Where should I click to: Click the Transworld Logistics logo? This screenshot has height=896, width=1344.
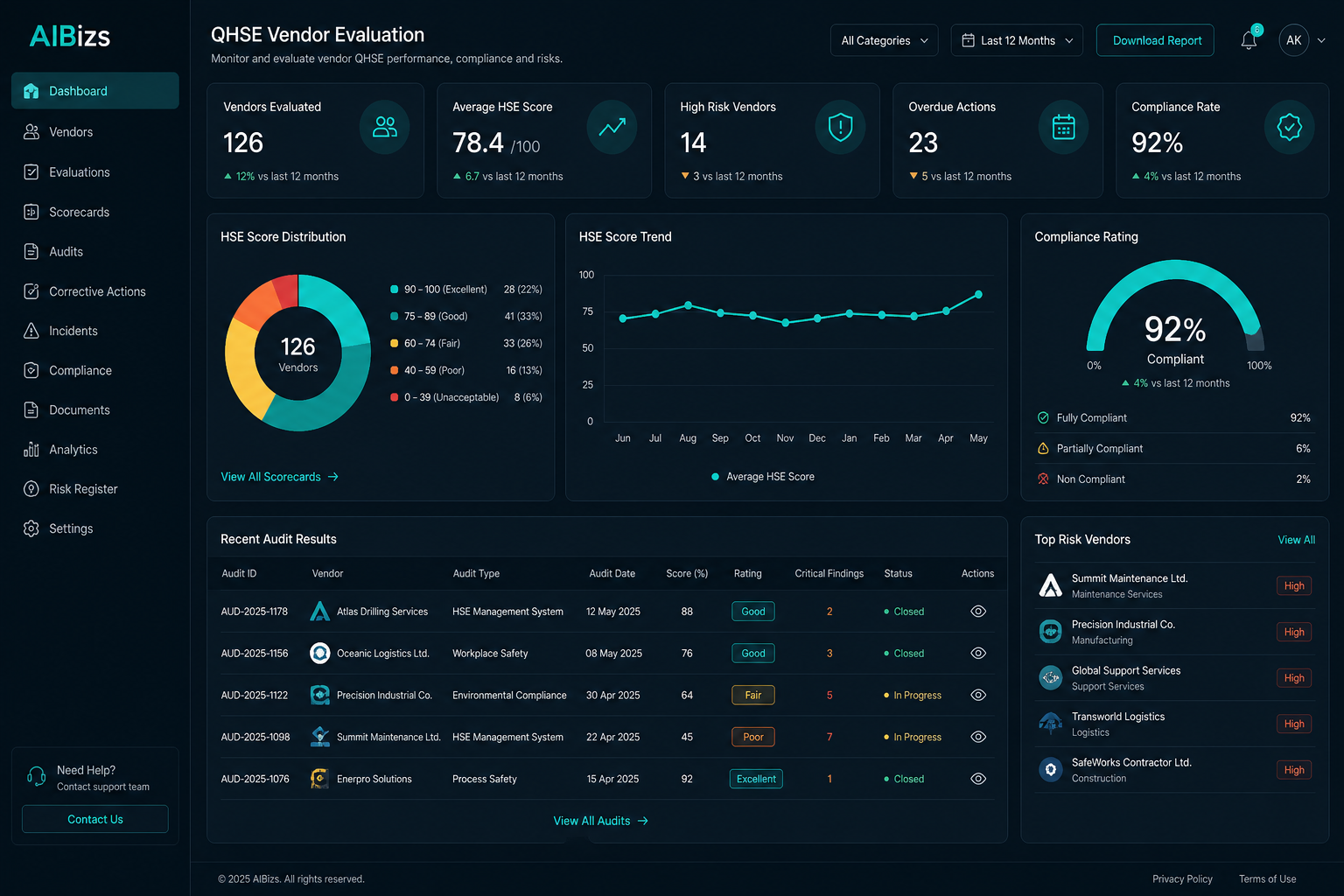tap(1050, 724)
